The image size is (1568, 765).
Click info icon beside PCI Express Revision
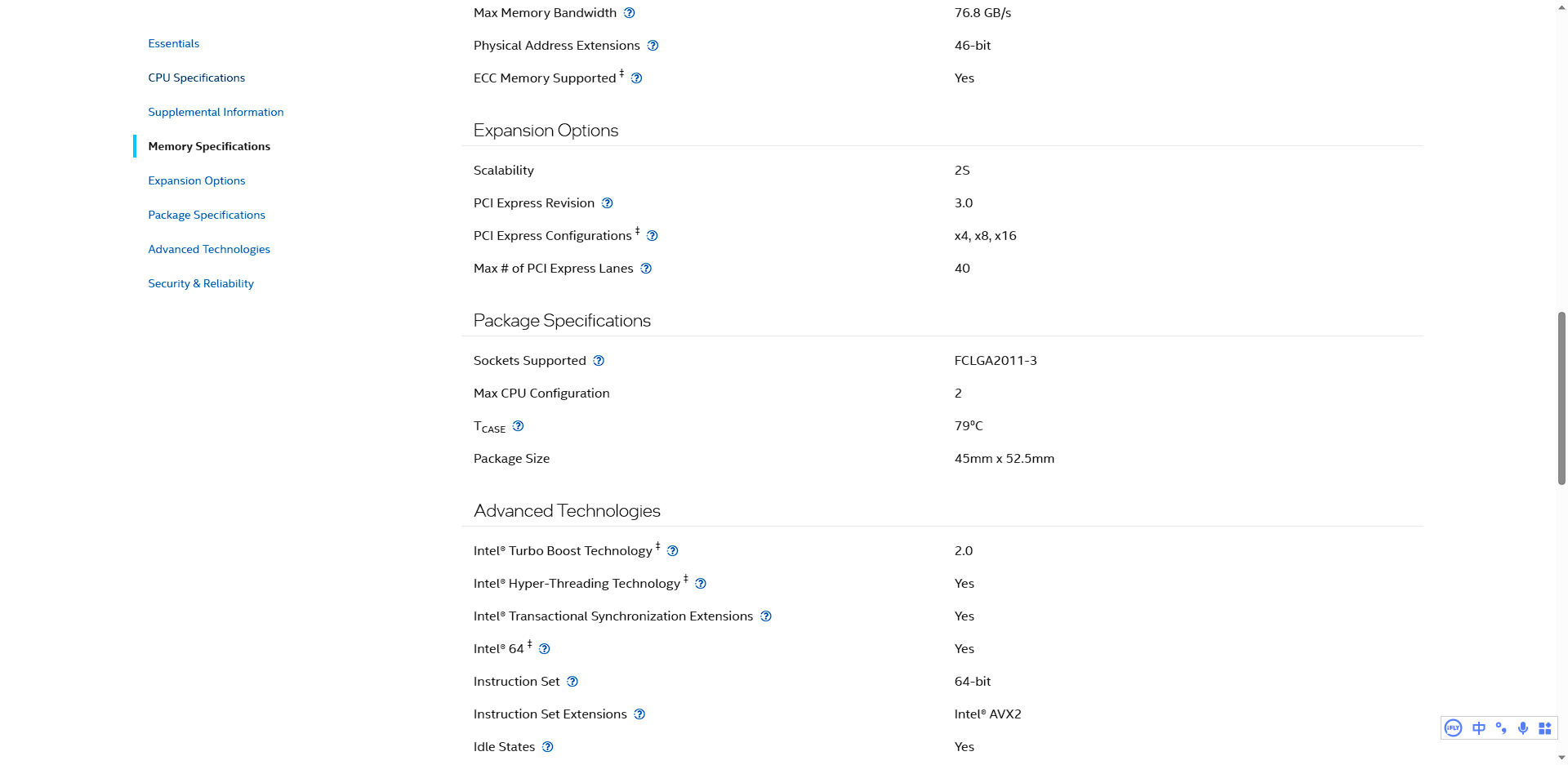click(607, 203)
